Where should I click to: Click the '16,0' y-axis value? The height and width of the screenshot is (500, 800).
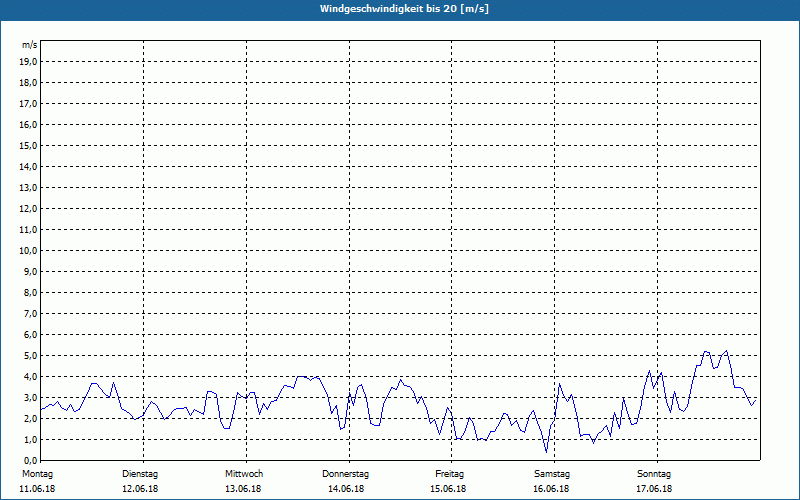[28, 124]
